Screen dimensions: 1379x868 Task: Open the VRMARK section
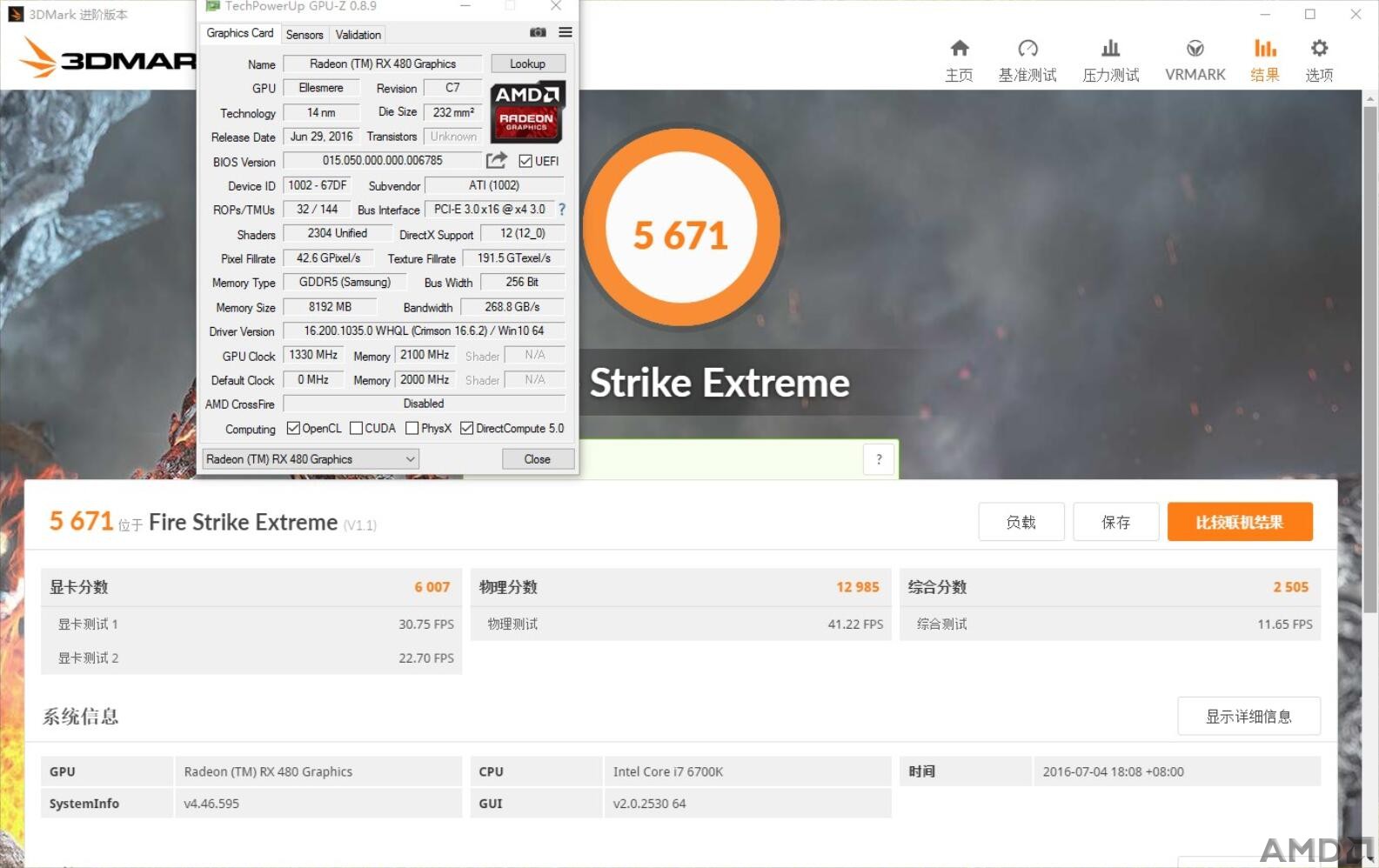tap(1195, 61)
